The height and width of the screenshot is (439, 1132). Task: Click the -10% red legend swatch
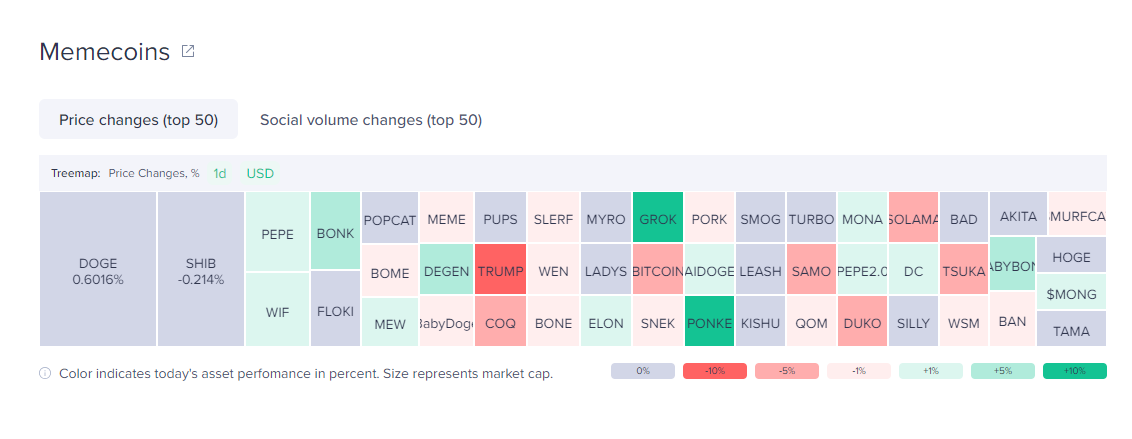(715, 371)
